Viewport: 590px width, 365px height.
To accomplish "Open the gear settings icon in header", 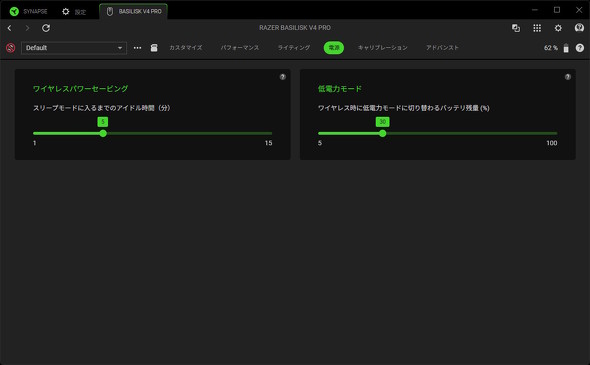I will click(x=558, y=28).
